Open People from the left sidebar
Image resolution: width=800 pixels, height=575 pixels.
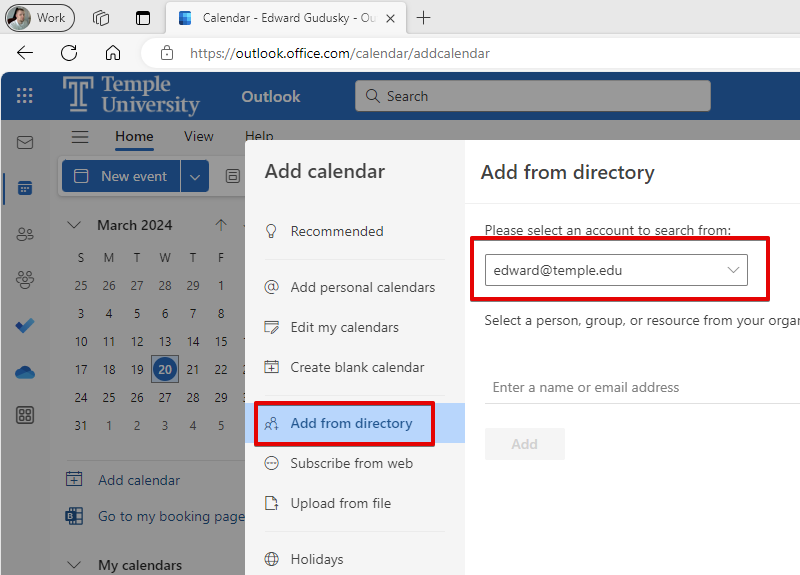pyautogui.click(x=24, y=234)
